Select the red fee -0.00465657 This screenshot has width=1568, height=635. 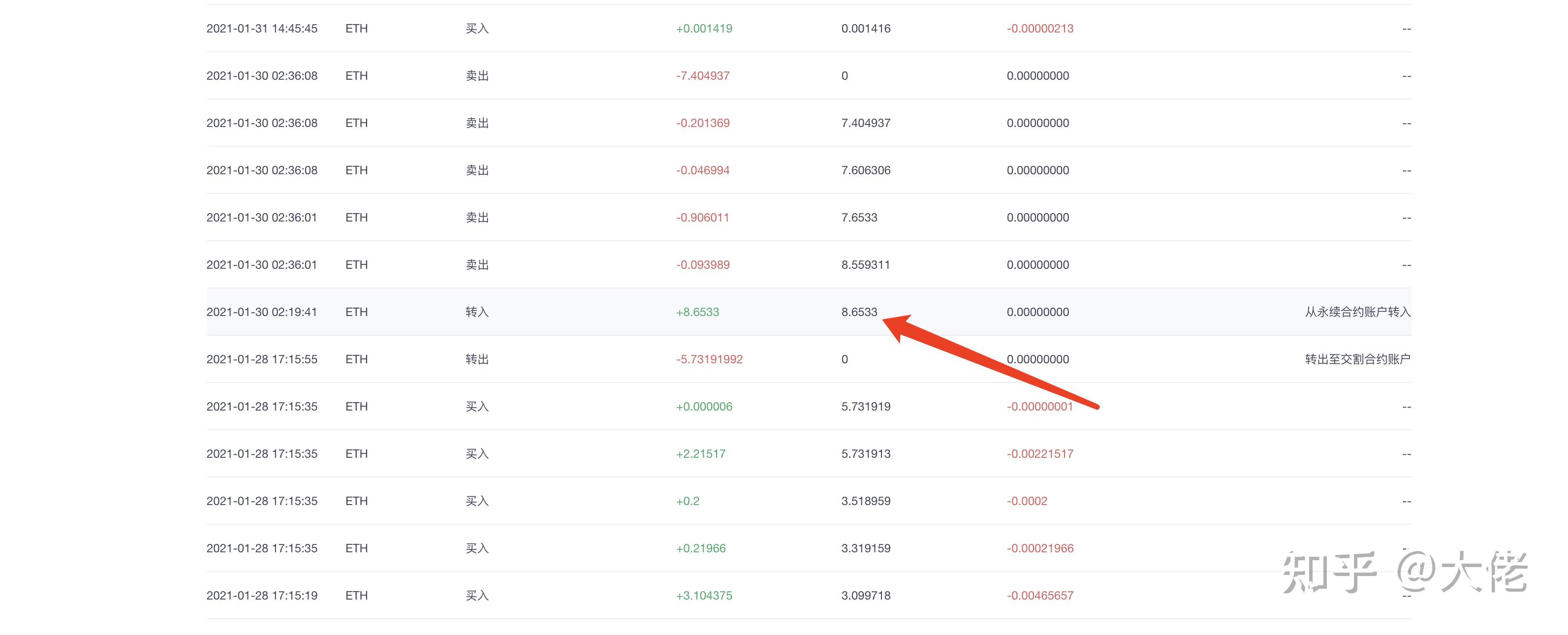click(1041, 596)
